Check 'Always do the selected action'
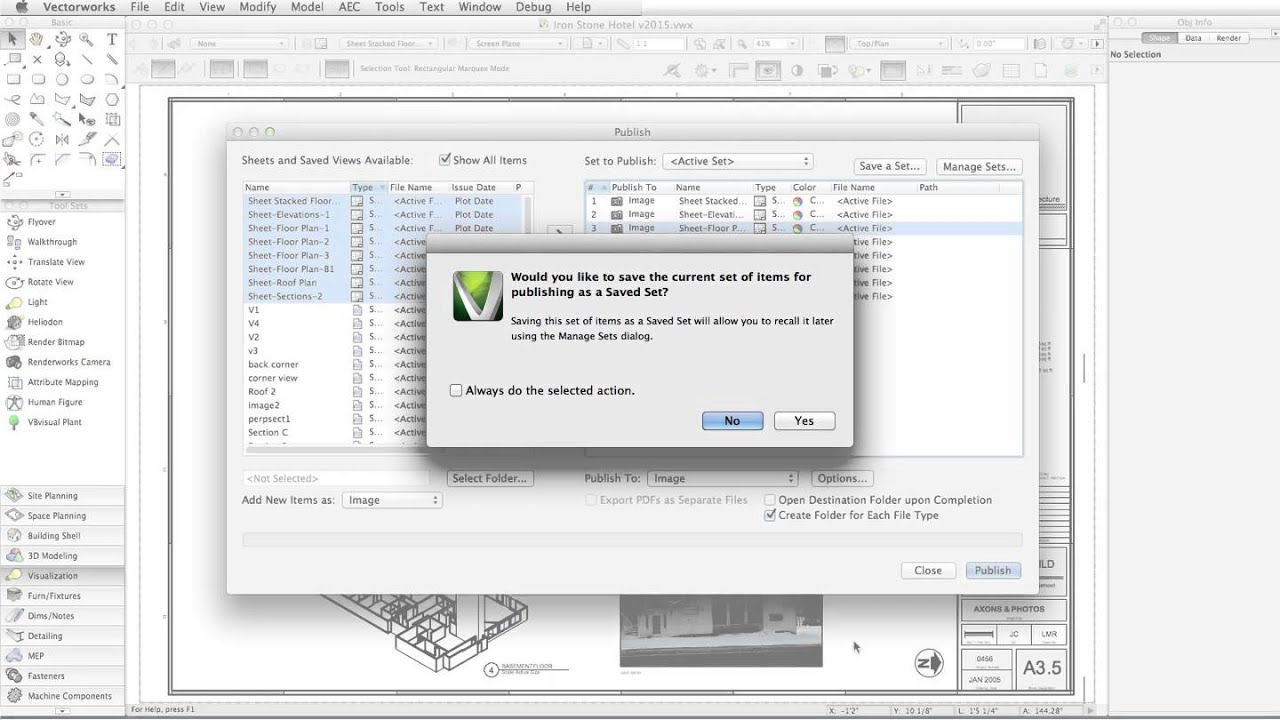 pyautogui.click(x=456, y=390)
